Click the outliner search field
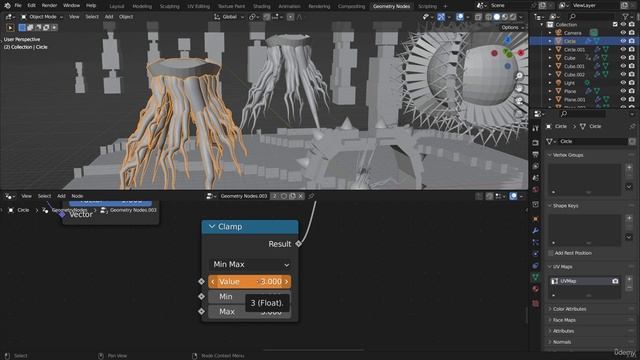 (x=591, y=16)
